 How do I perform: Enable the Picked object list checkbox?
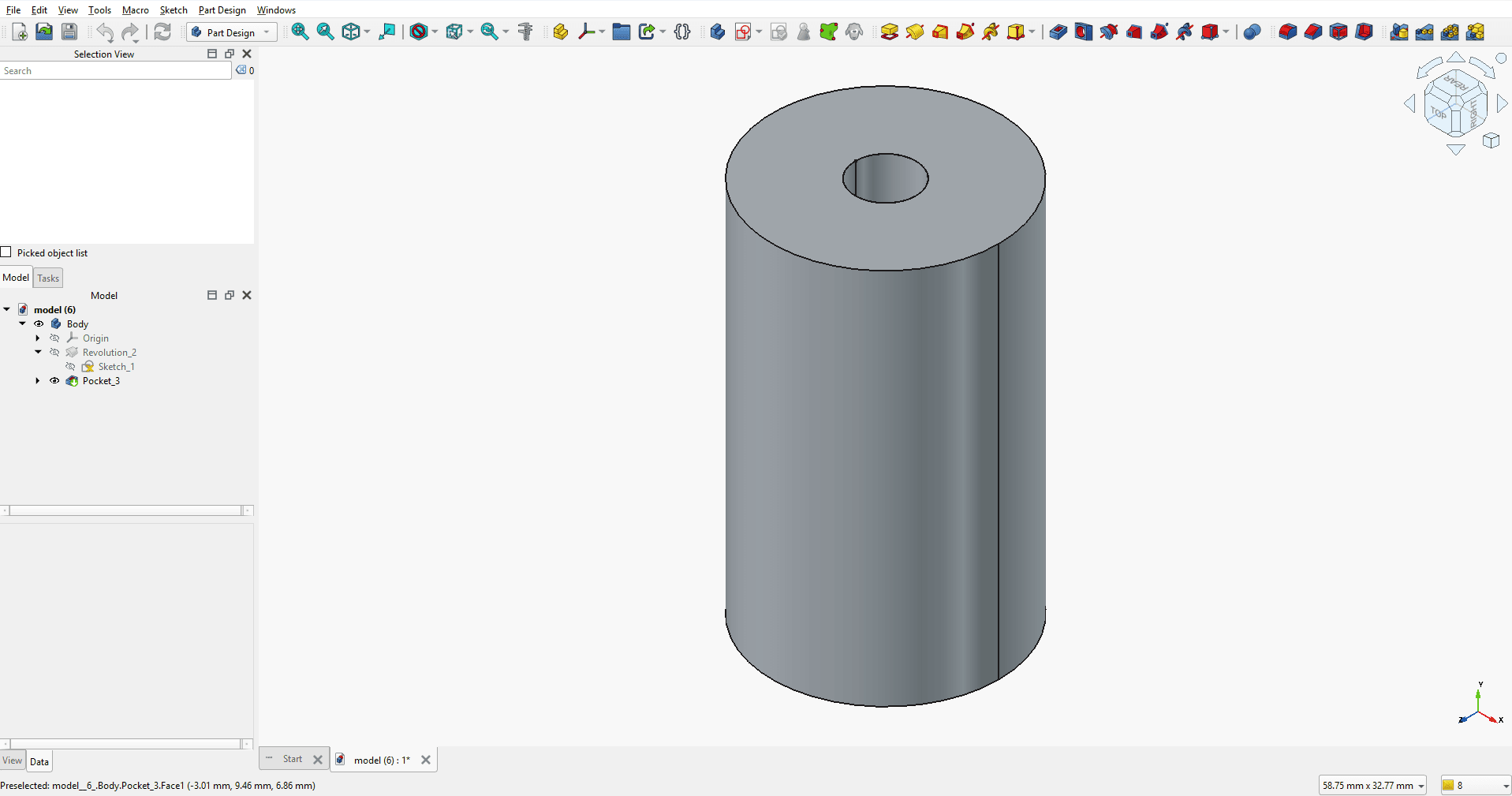6,252
